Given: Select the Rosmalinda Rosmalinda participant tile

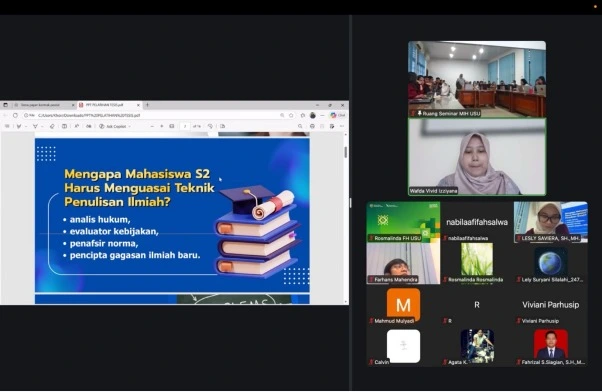Looking at the screenshot, I should [477, 264].
